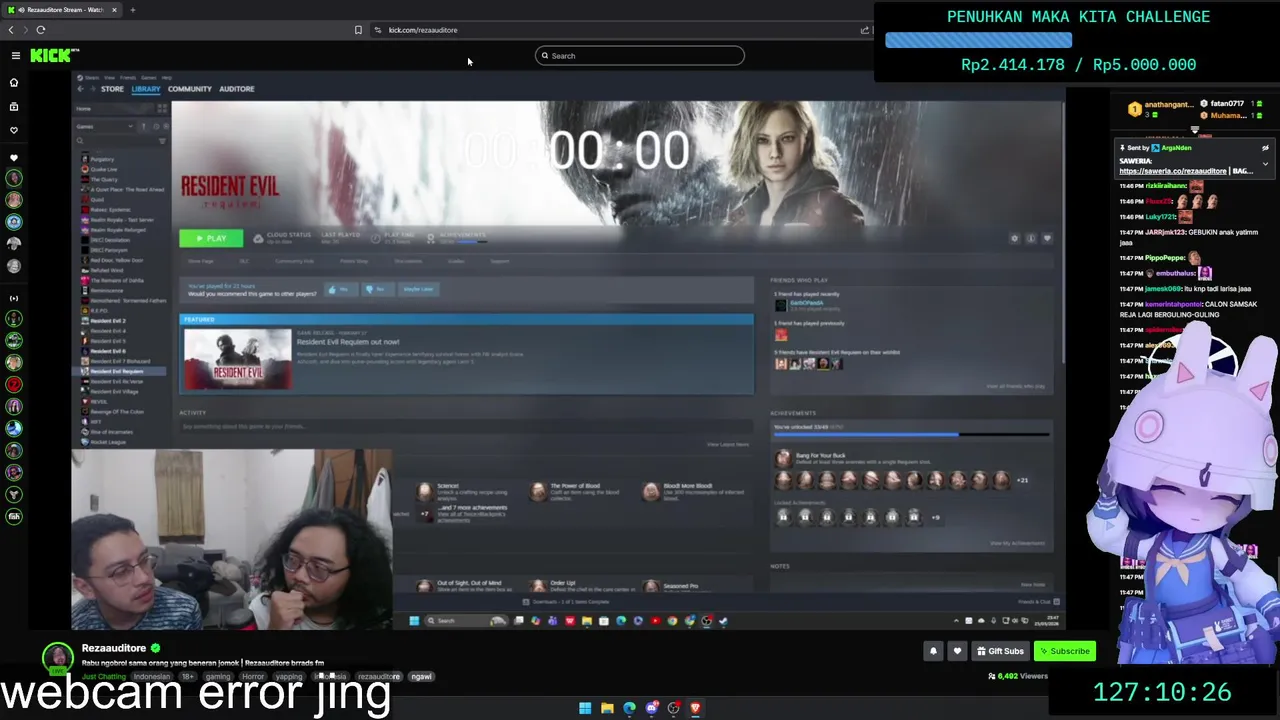Open Brave browser from the bottom taskbar

[x=696, y=708]
